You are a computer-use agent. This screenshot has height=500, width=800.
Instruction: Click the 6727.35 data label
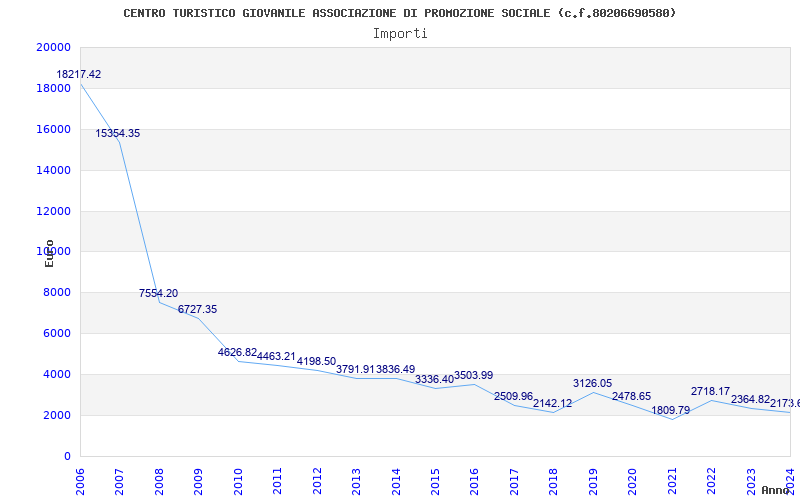tap(197, 310)
